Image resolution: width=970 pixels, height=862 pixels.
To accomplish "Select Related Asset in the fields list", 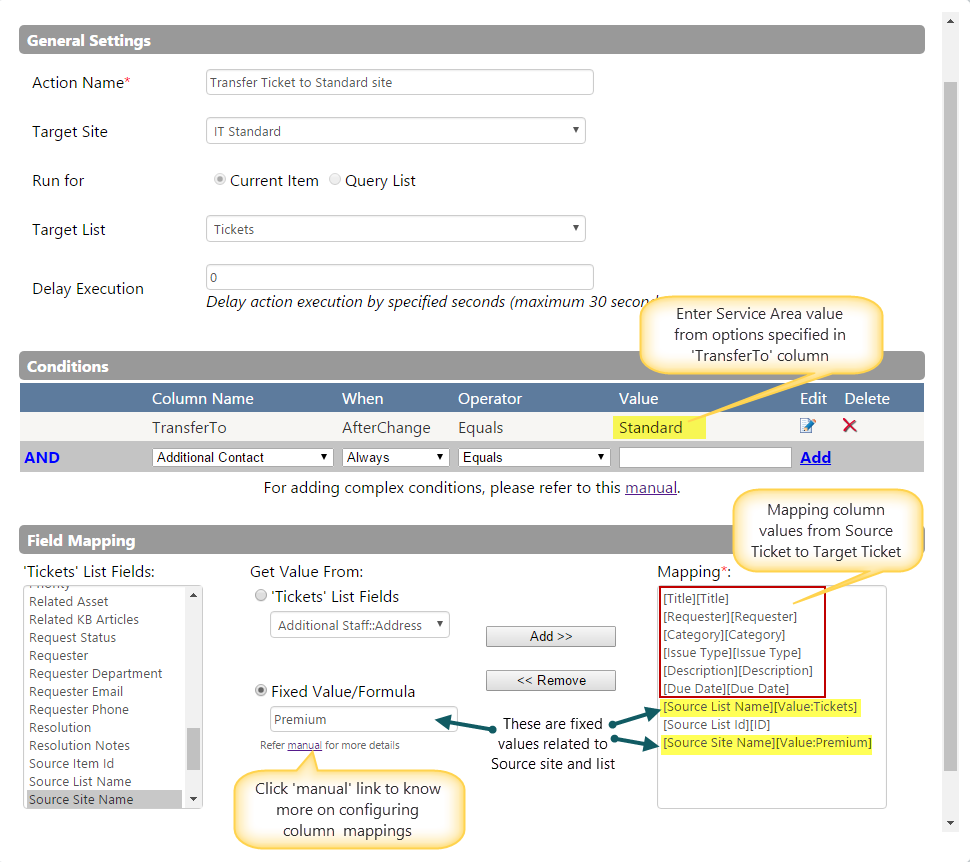I will pos(69,601).
